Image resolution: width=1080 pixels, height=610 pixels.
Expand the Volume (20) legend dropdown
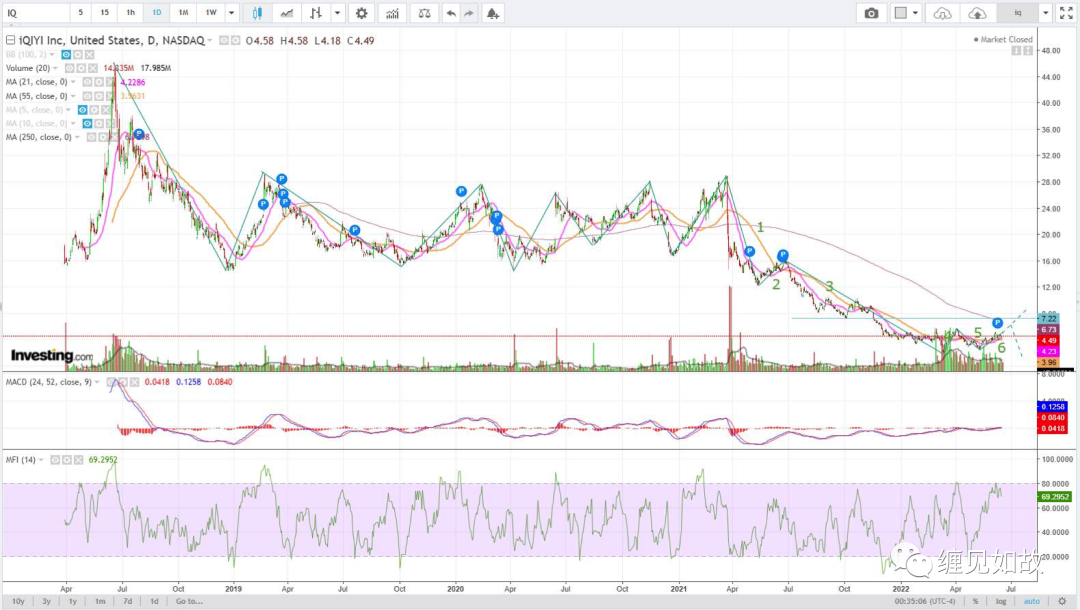coord(55,68)
